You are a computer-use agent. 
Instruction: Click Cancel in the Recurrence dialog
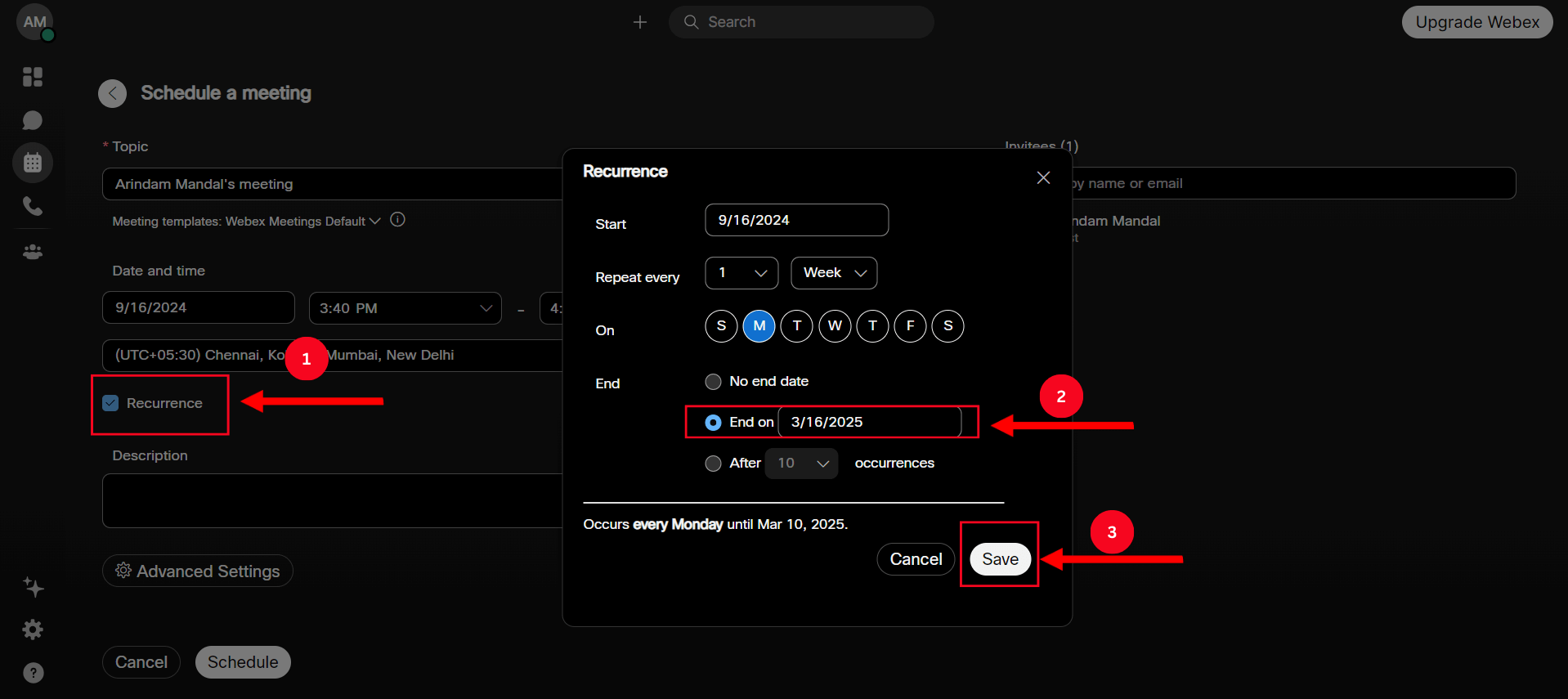916,559
